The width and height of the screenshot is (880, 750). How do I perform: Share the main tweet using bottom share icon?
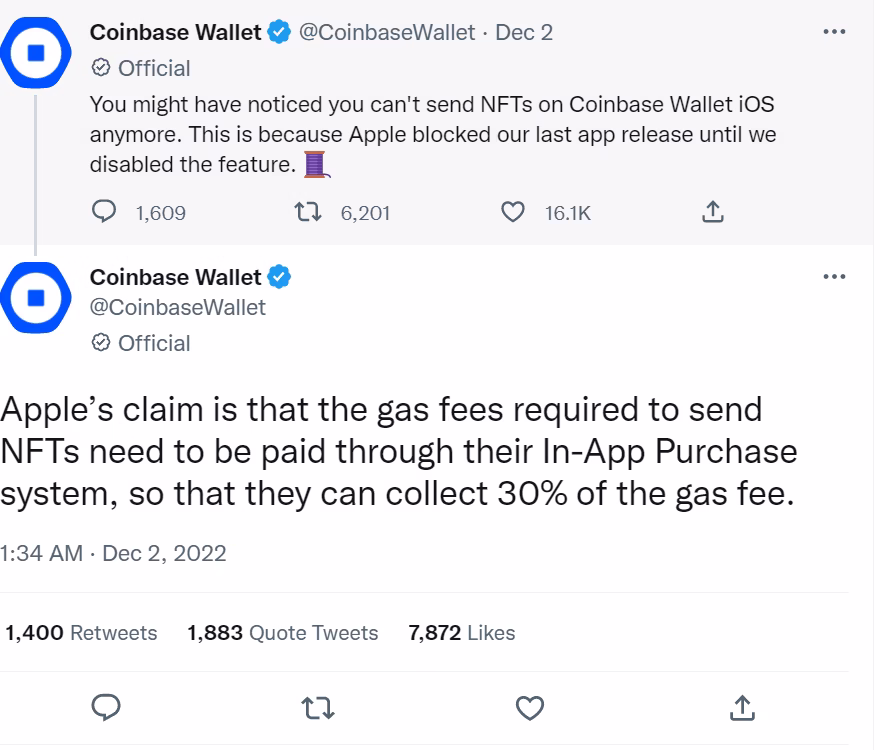point(742,707)
